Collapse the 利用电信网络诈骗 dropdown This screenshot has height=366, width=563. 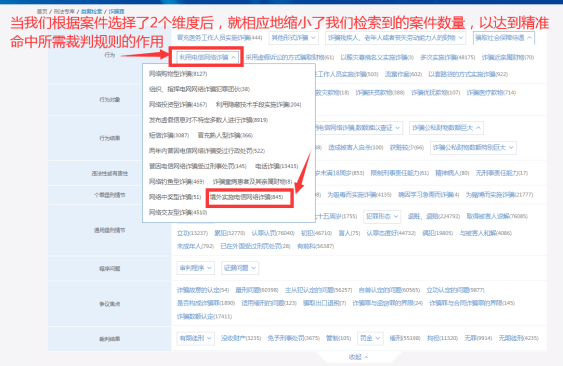[208, 57]
